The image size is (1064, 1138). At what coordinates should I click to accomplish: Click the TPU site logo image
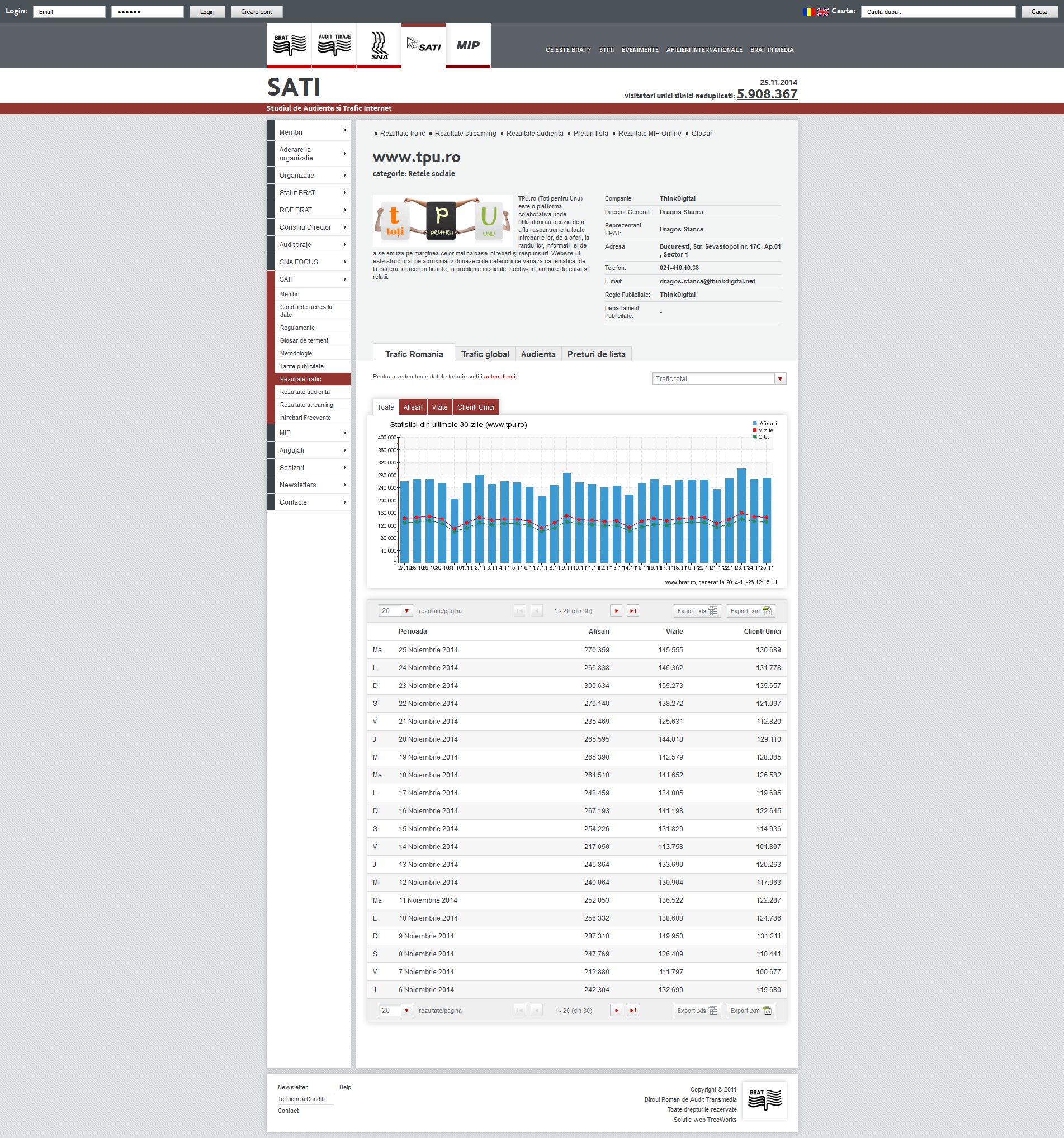[443, 220]
